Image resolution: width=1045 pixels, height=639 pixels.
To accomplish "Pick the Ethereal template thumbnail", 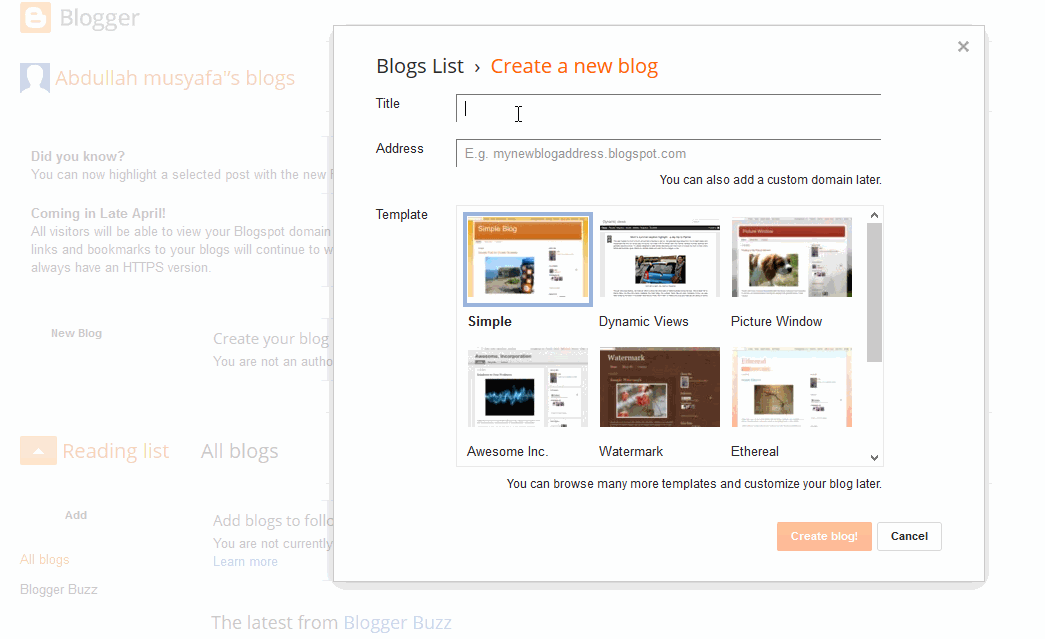I will click(792, 387).
